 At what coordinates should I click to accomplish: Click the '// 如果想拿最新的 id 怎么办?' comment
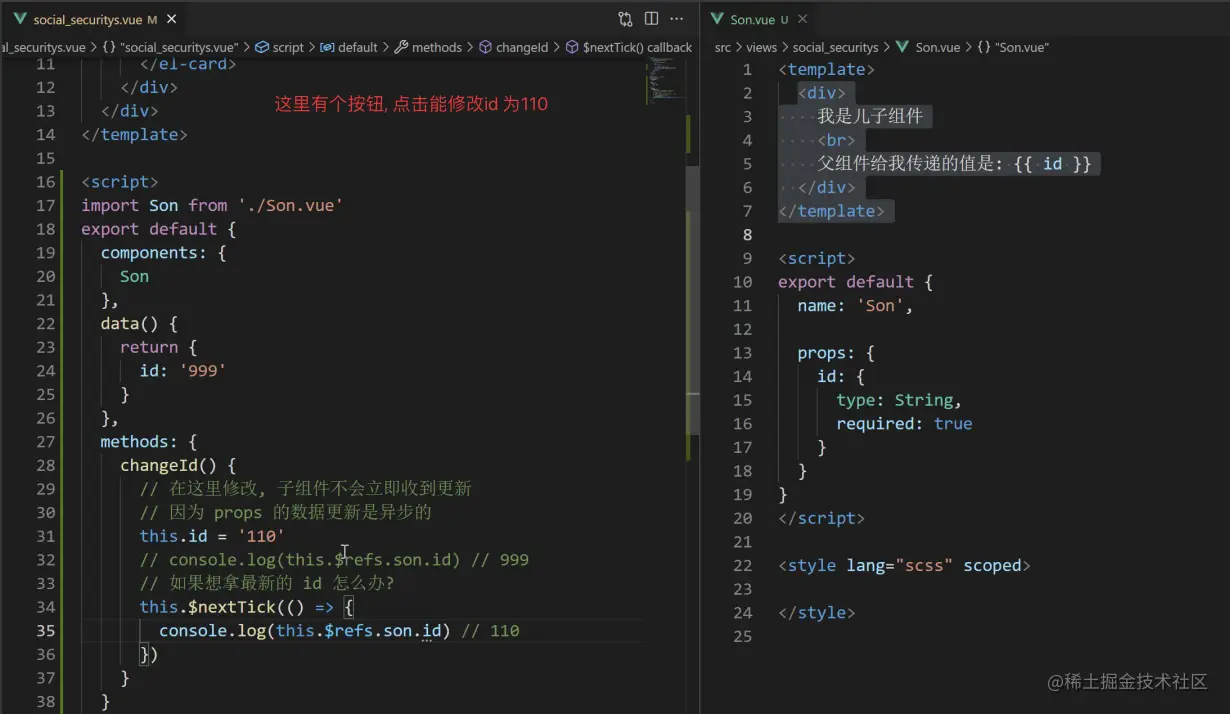(x=267, y=583)
